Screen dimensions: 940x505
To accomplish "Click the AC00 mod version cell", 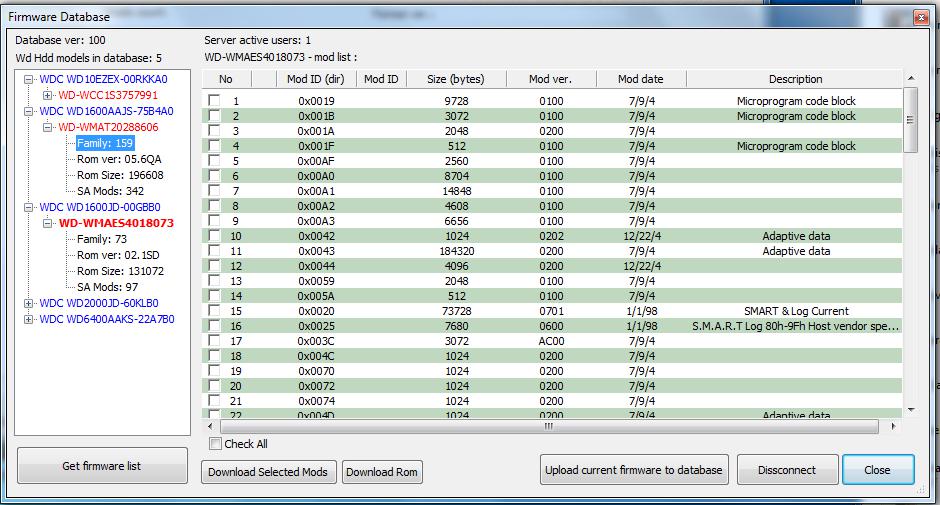I will coord(552,341).
